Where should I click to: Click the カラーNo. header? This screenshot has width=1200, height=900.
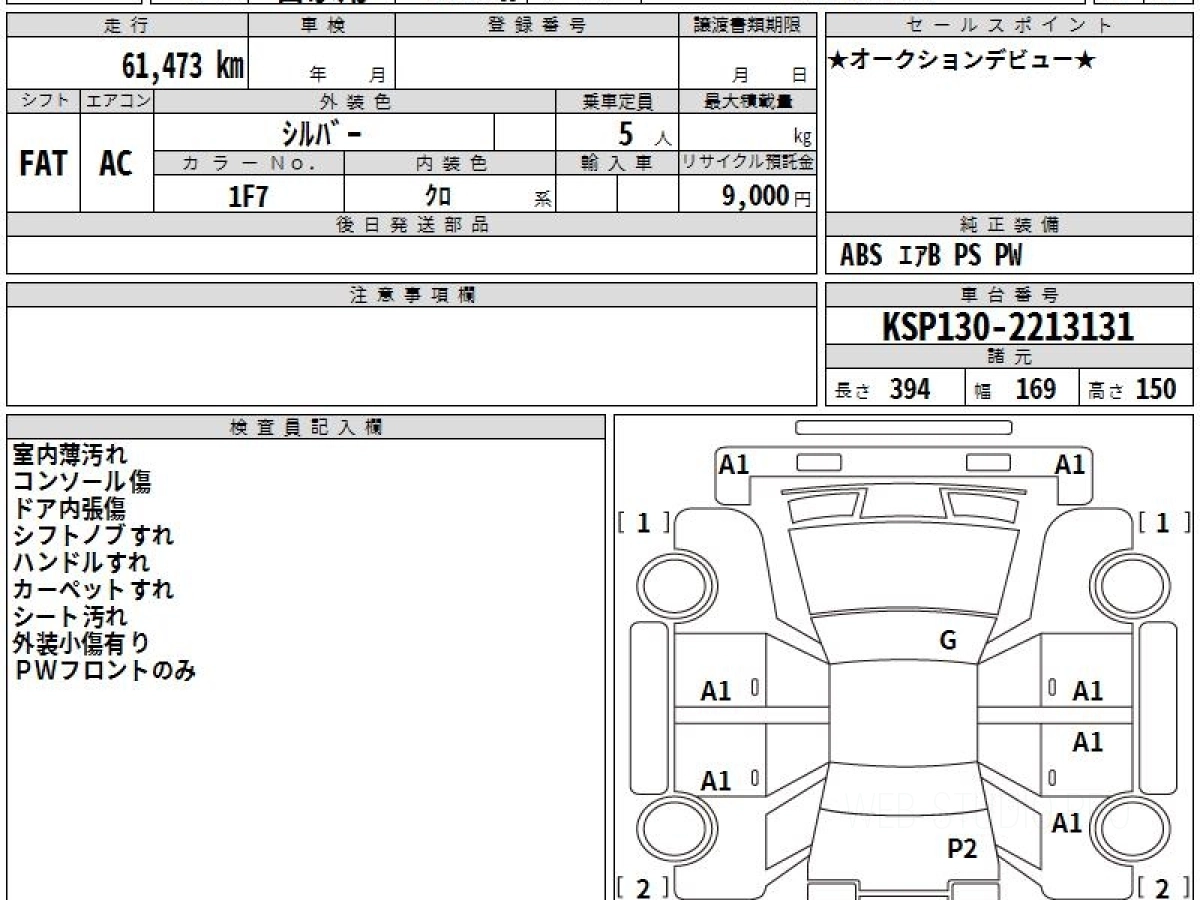(249, 163)
